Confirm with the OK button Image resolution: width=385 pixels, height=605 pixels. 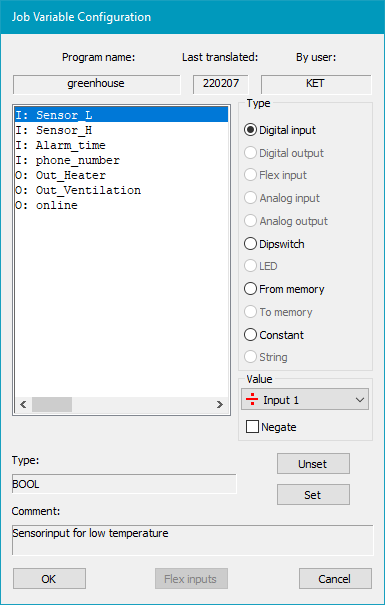(x=49, y=578)
